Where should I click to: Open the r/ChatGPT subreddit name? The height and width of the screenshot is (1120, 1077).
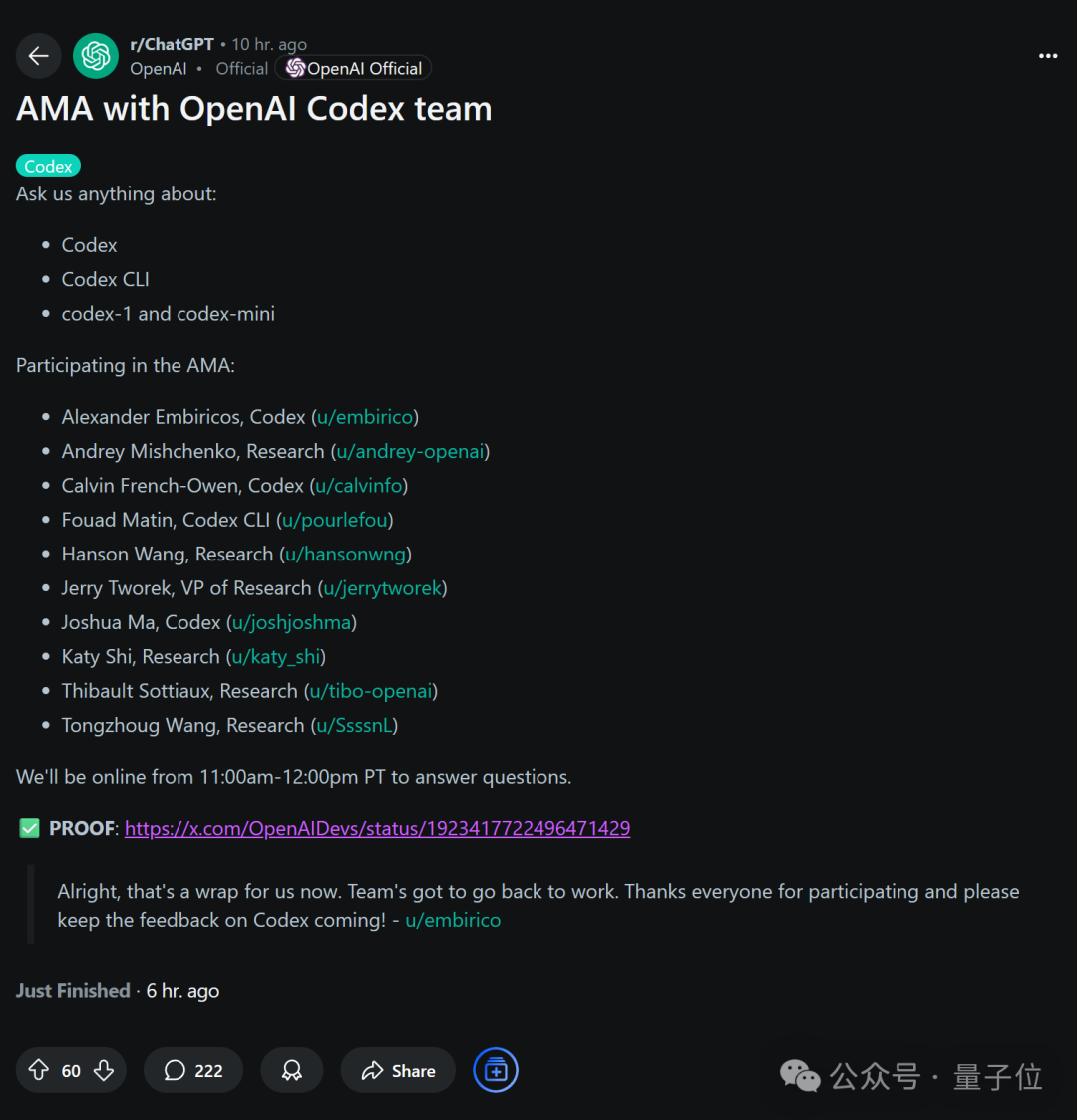tap(172, 43)
